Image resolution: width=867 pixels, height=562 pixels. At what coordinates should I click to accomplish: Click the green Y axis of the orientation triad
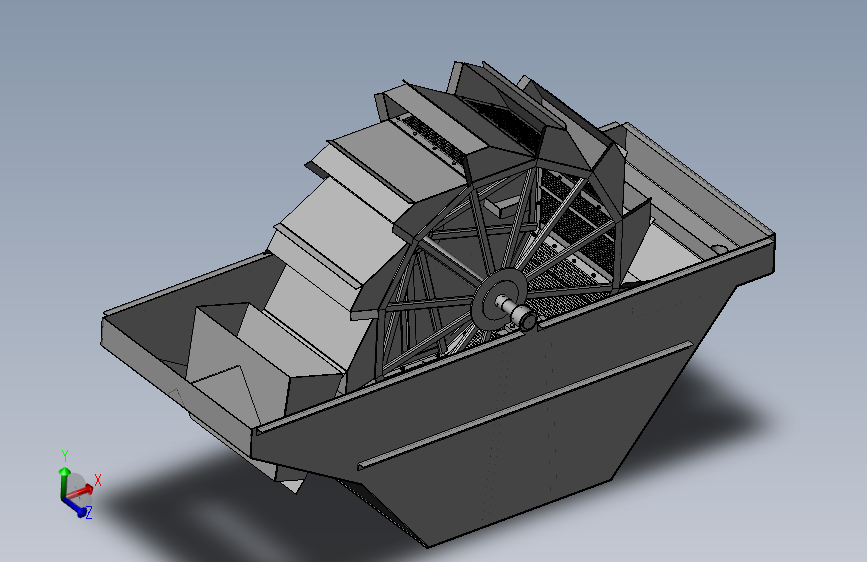coord(64,483)
